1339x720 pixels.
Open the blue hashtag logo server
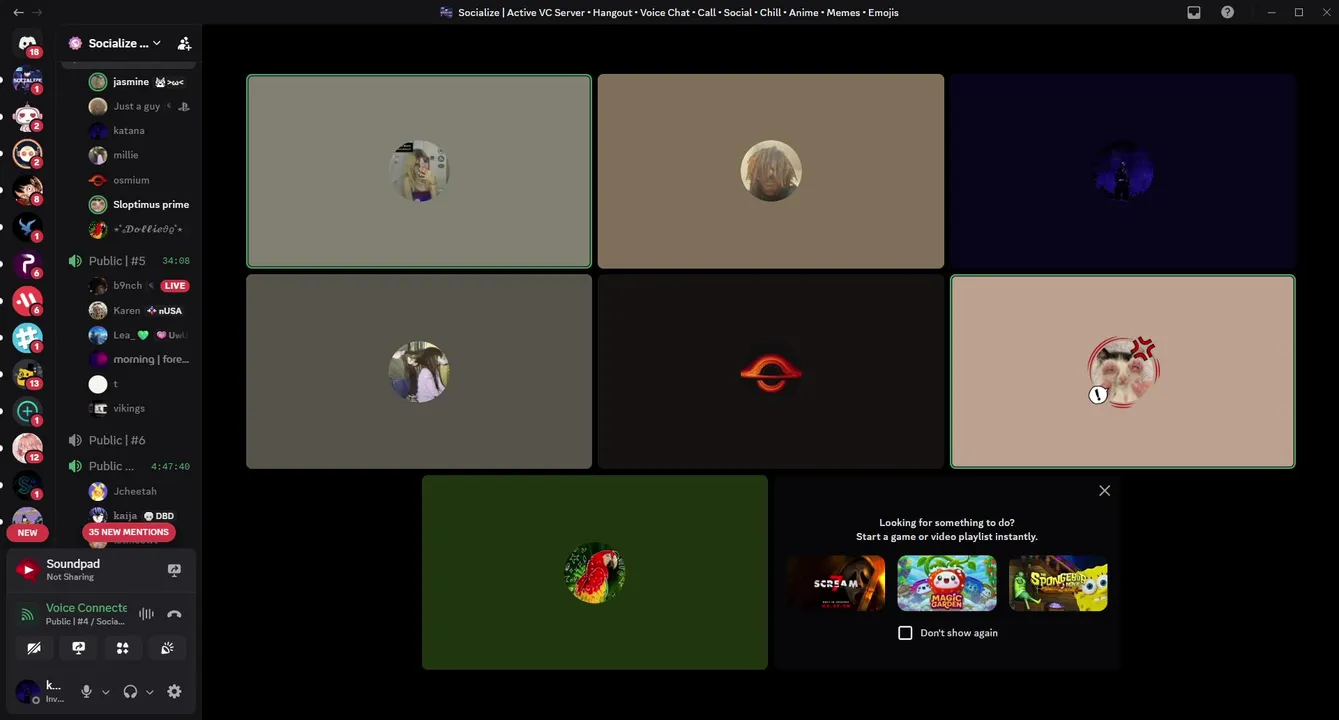(28, 338)
